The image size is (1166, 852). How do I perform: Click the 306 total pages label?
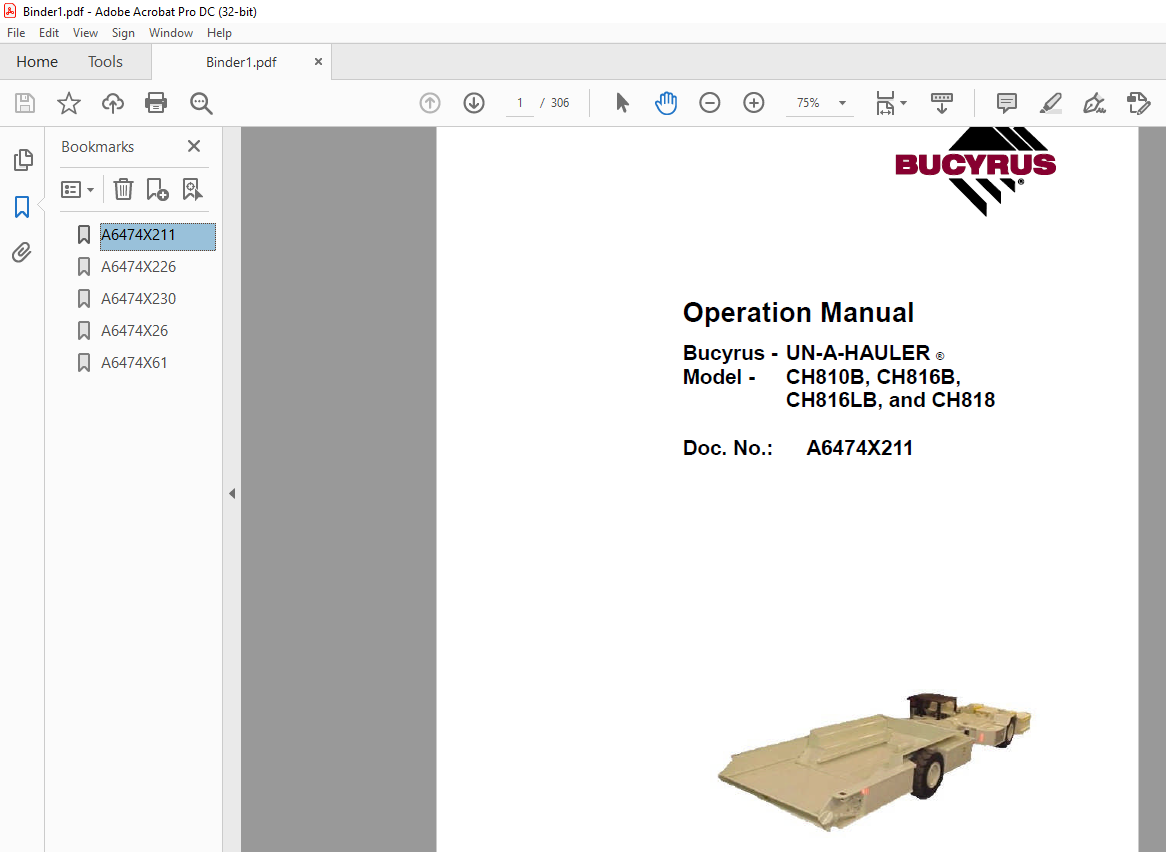(560, 103)
